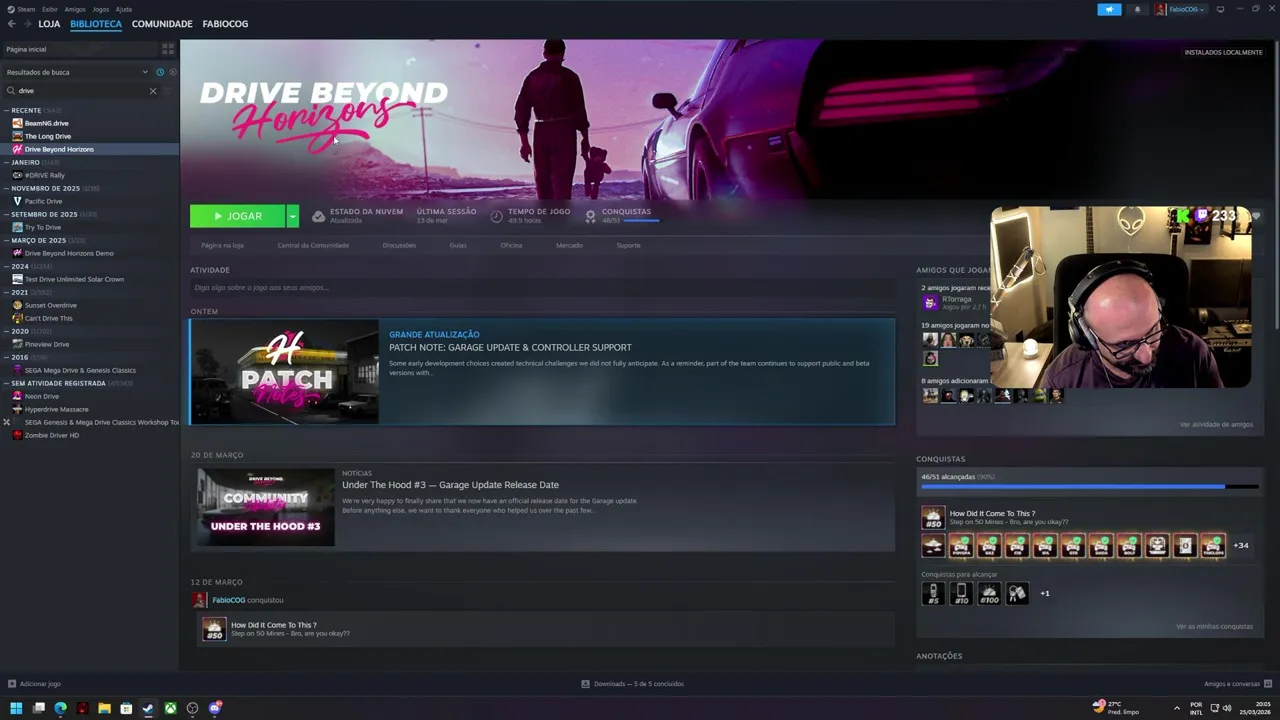The width and height of the screenshot is (1280, 720).
Task: Select BeamNG.drive in the library
Action: (x=47, y=123)
